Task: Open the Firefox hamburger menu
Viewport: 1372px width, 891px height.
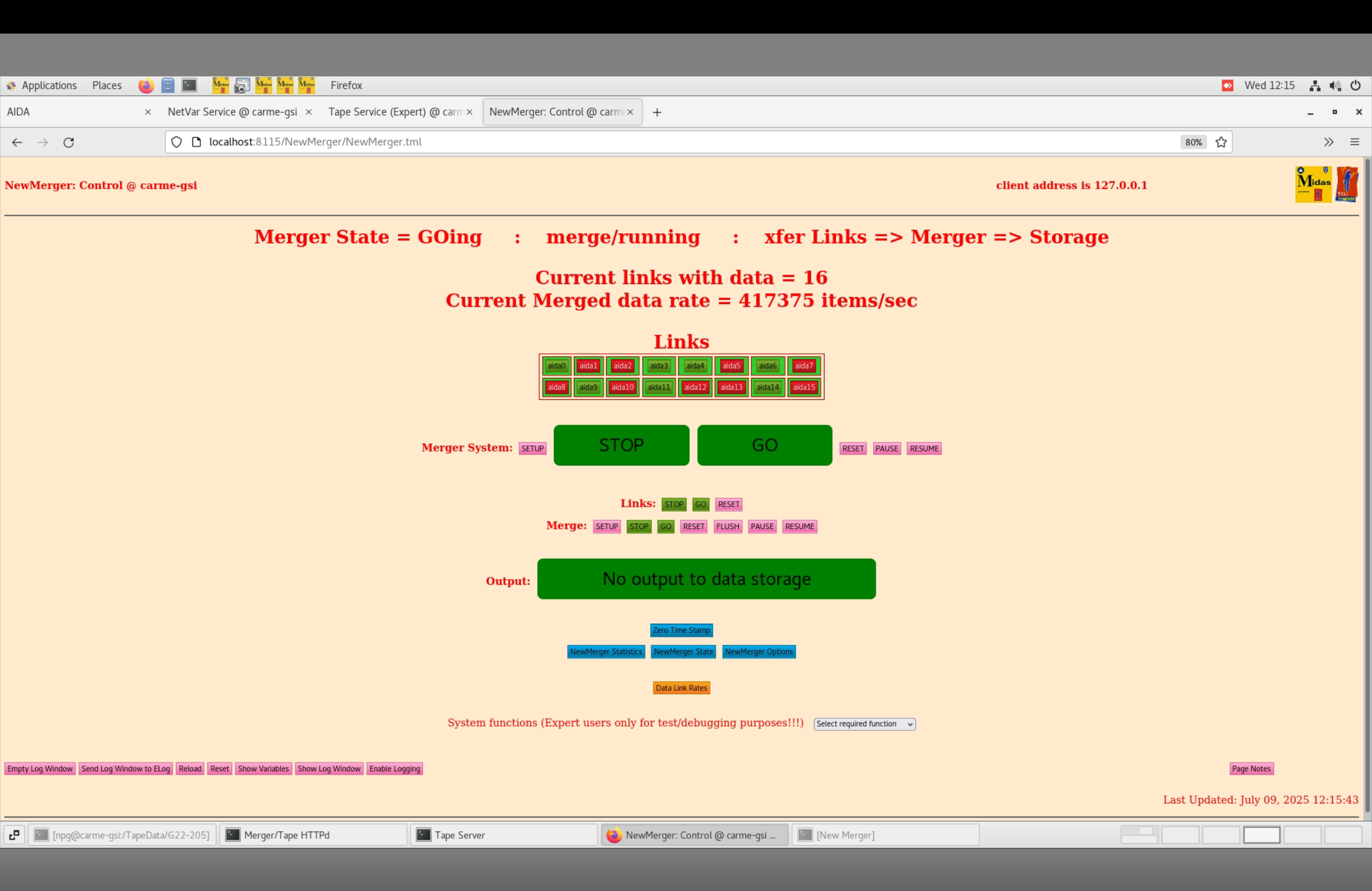Action: pyautogui.click(x=1354, y=142)
